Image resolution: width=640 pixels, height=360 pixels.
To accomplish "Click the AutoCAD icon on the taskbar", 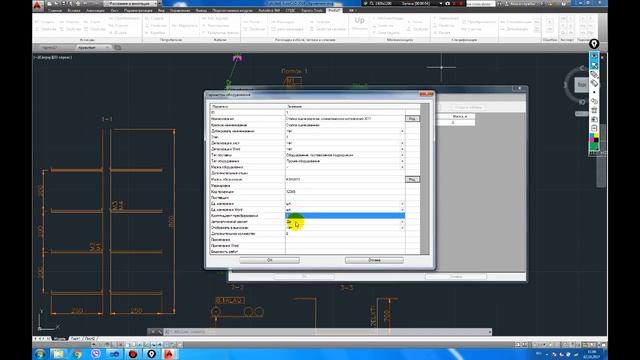I will pos(169,354).
